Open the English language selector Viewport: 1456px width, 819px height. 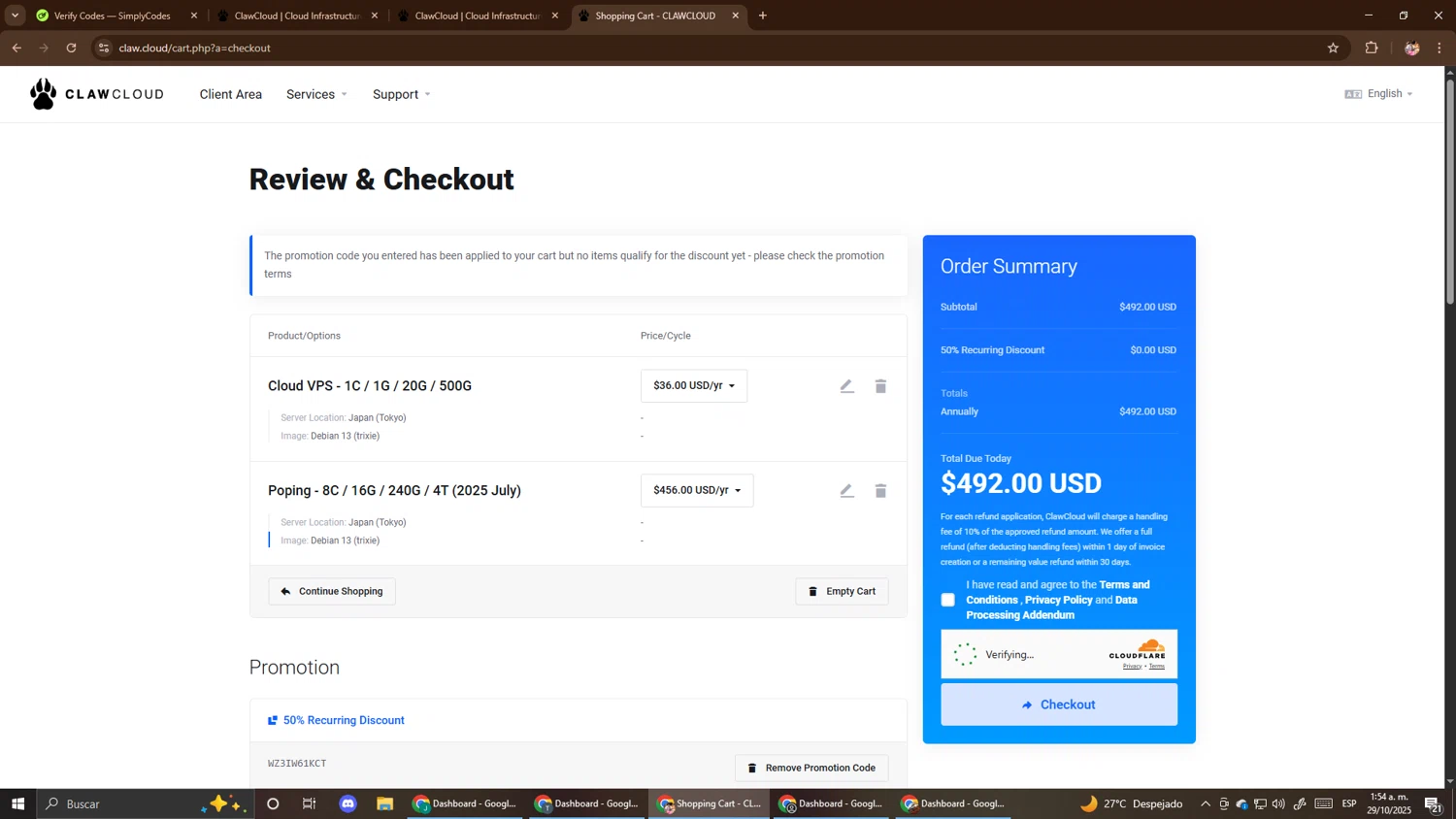[1379, 93]
